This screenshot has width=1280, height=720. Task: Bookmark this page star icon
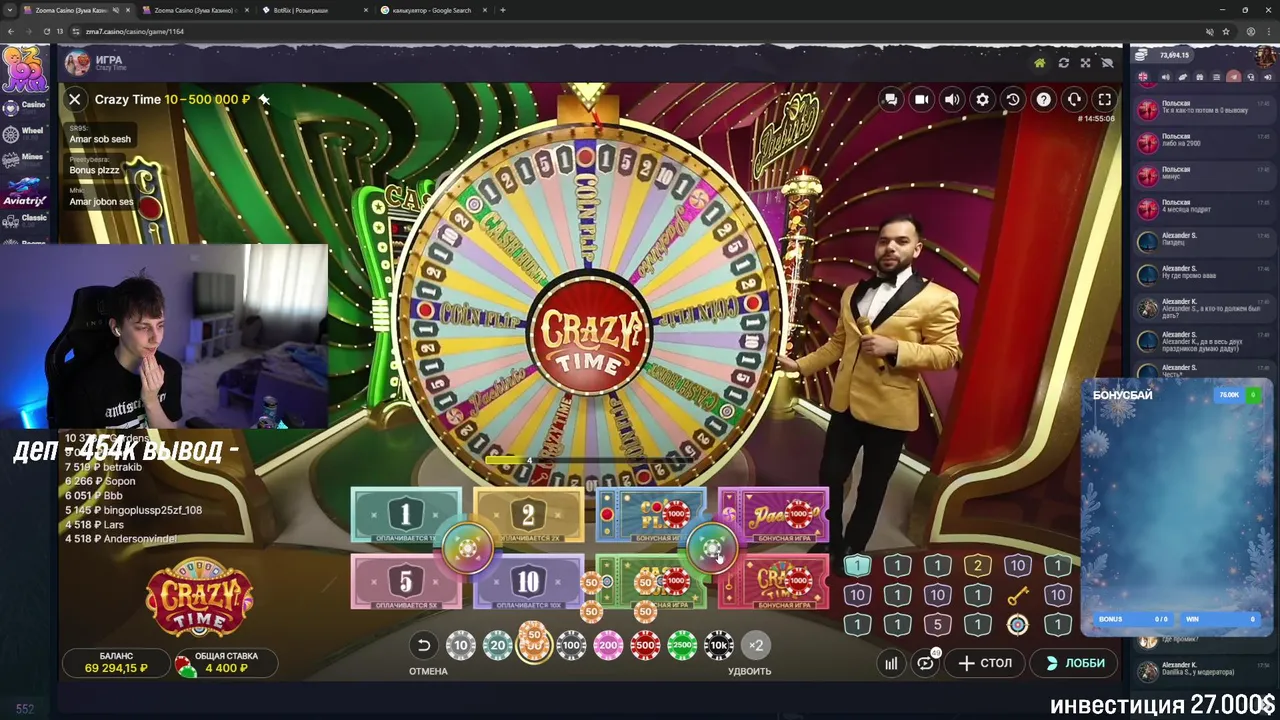[x=1226, y=31]
